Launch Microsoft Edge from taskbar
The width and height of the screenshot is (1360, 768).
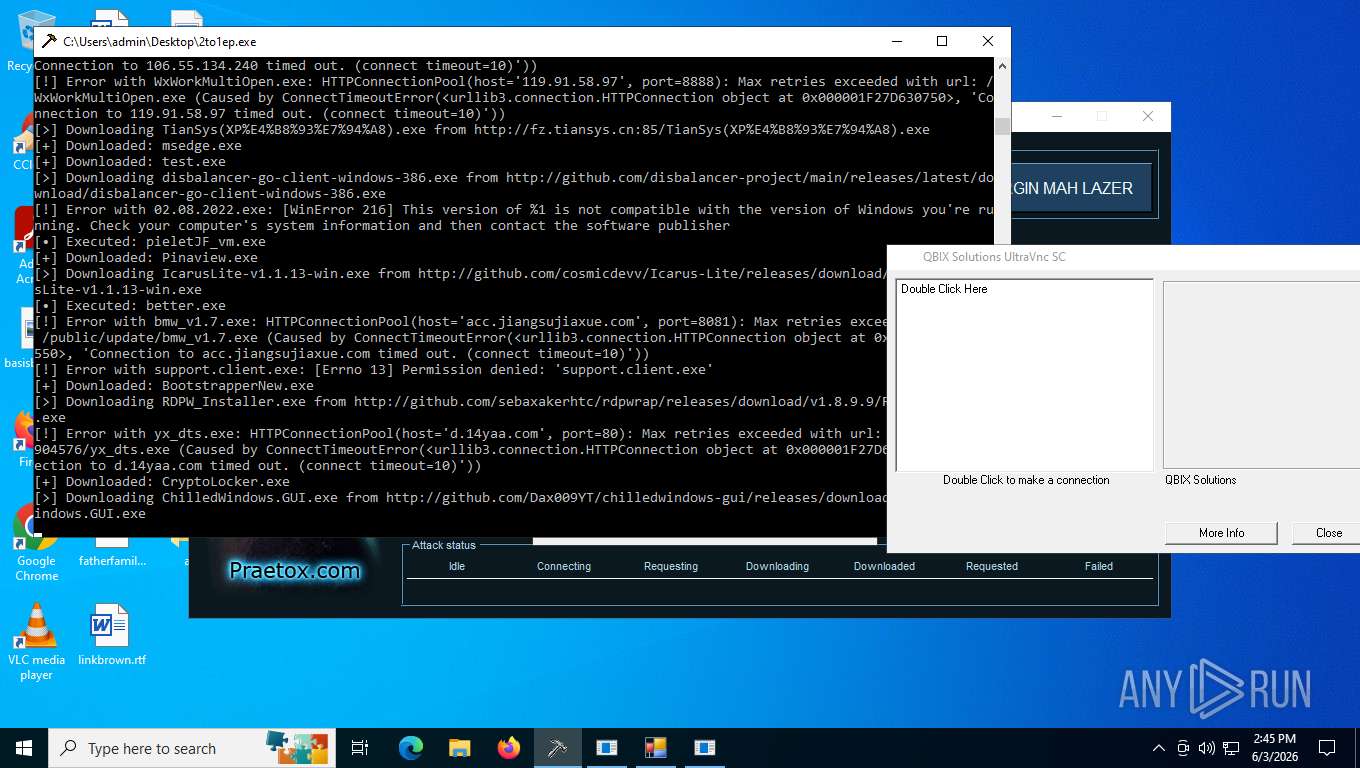point(411,748)
